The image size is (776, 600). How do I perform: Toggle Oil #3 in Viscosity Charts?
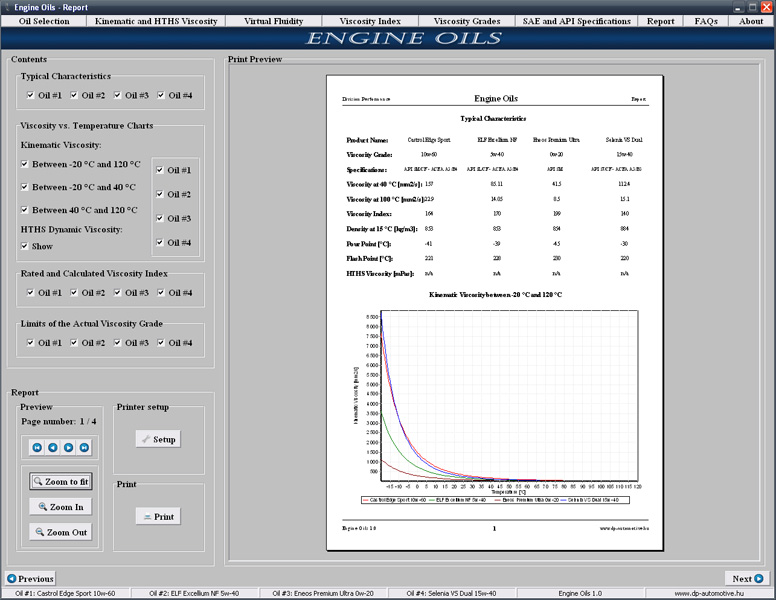click(160, 218)
